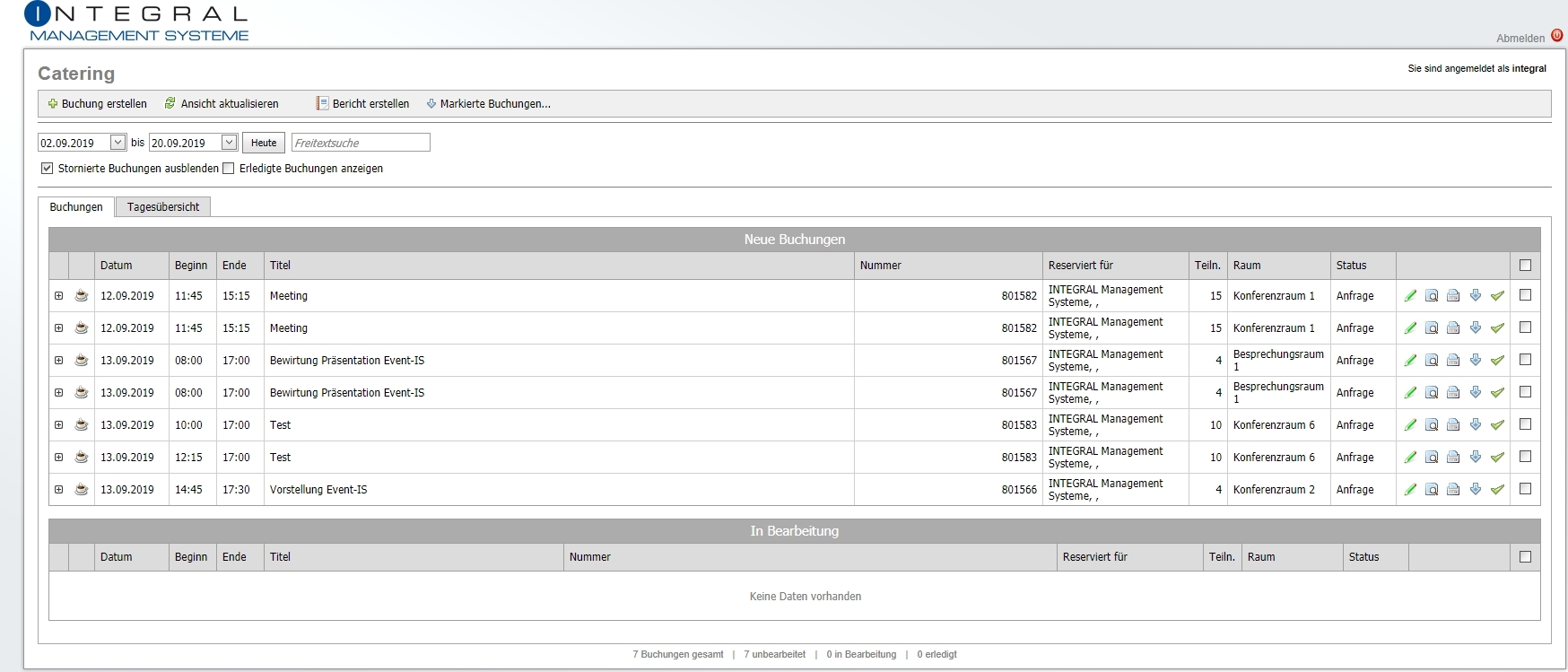This screenshot has height=672, width=1568.
Task: Click green checkmark for 12:15 Test booking
Action: point(1497,458)
